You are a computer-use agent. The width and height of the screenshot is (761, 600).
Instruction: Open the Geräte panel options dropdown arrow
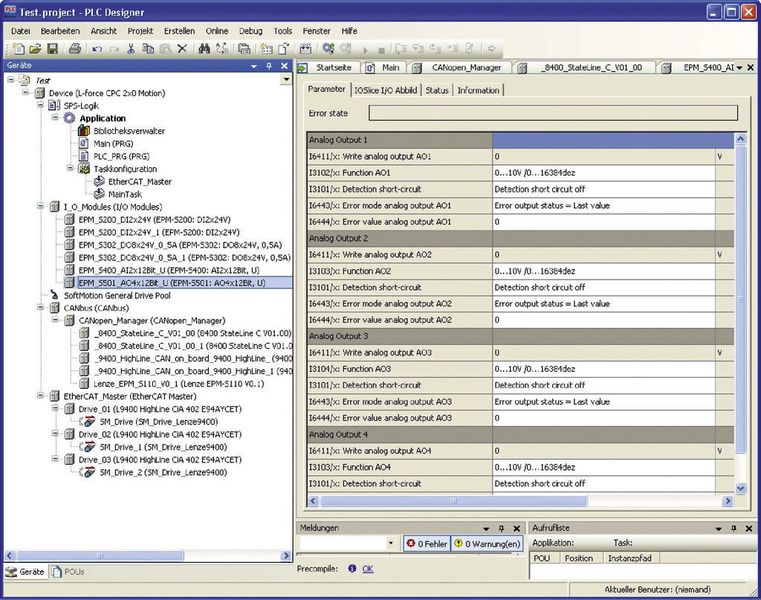pyautogui.click(x=254, y=66)
